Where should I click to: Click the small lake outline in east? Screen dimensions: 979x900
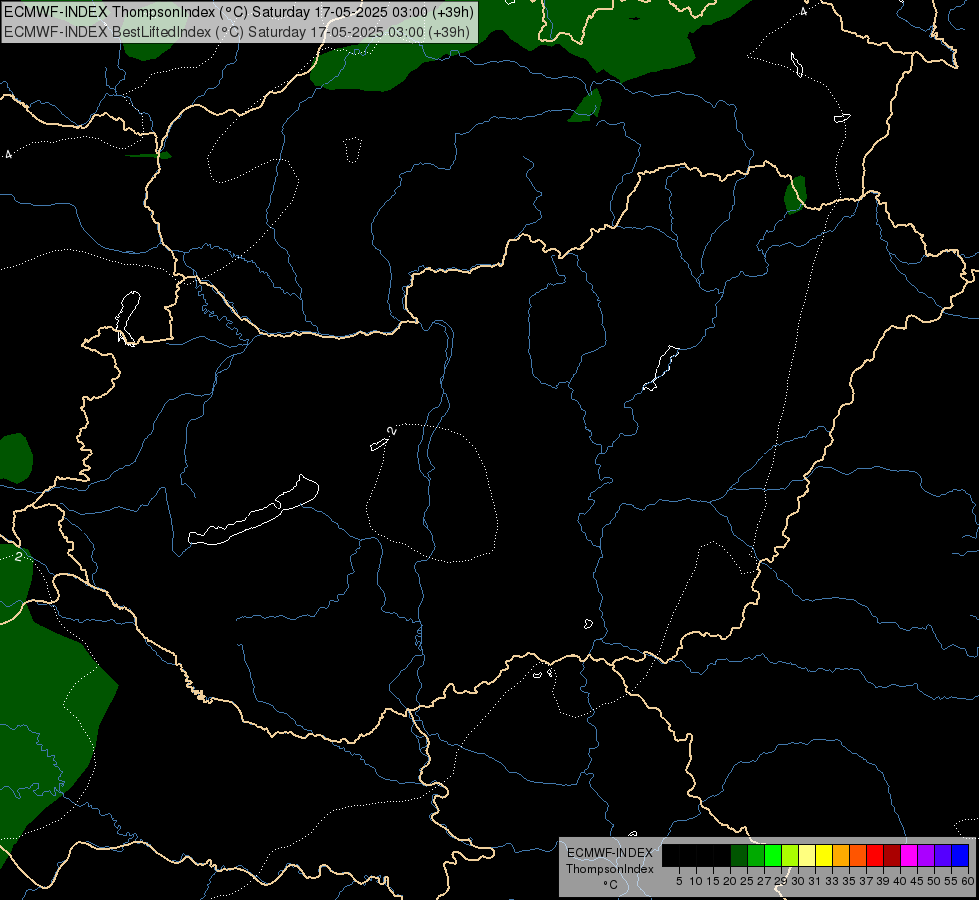(661, 368)
